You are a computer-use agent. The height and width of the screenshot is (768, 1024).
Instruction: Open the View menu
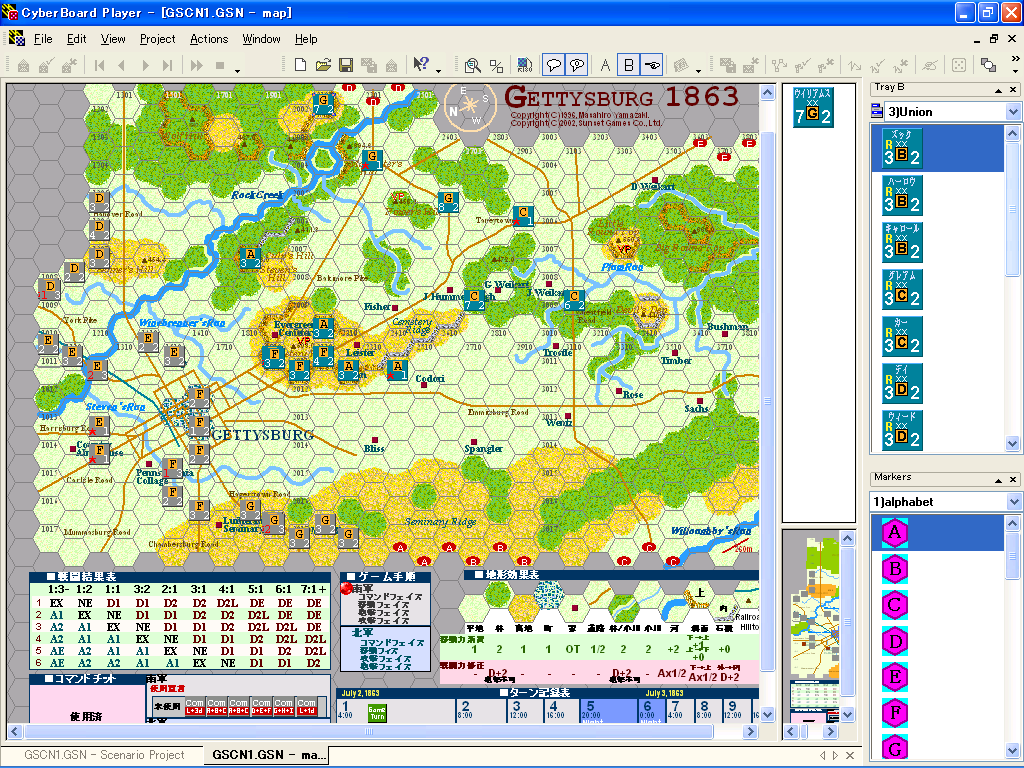pos(113,39)
